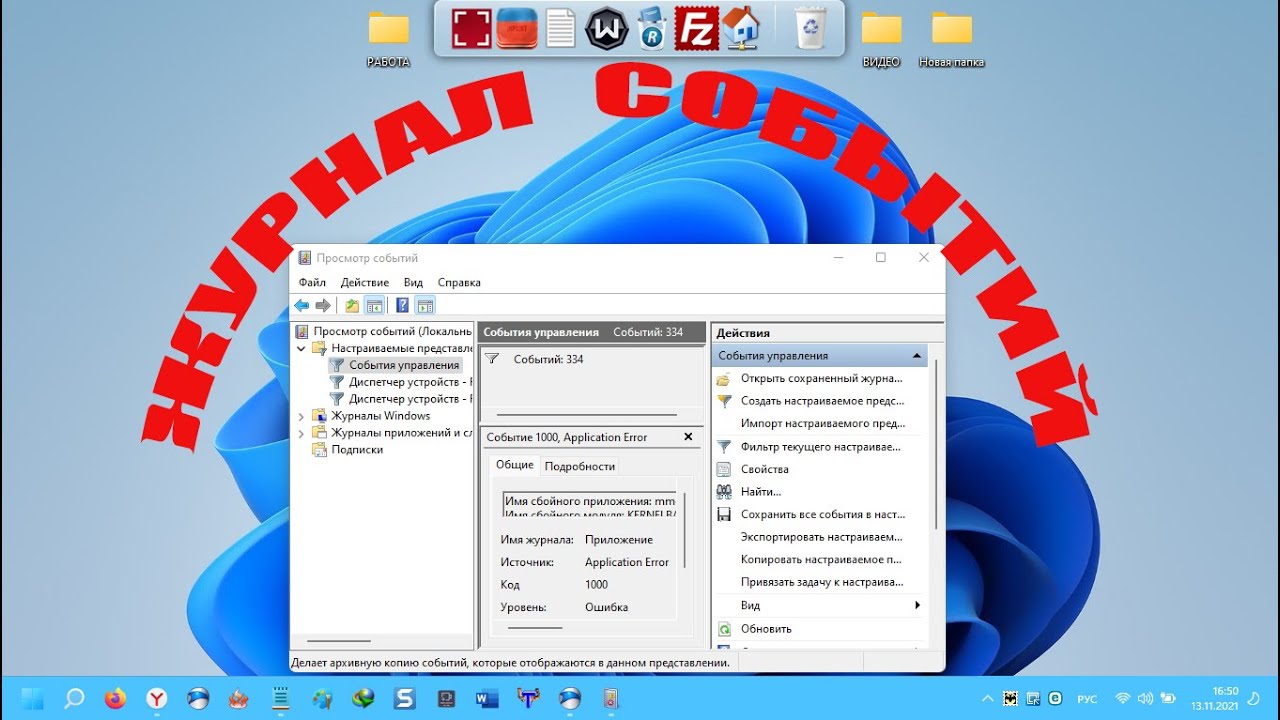The width and height of the screenshot is (1280, 720).
Task: Click the forward arrow in Event Viewer toolbar
Action: 323,306
